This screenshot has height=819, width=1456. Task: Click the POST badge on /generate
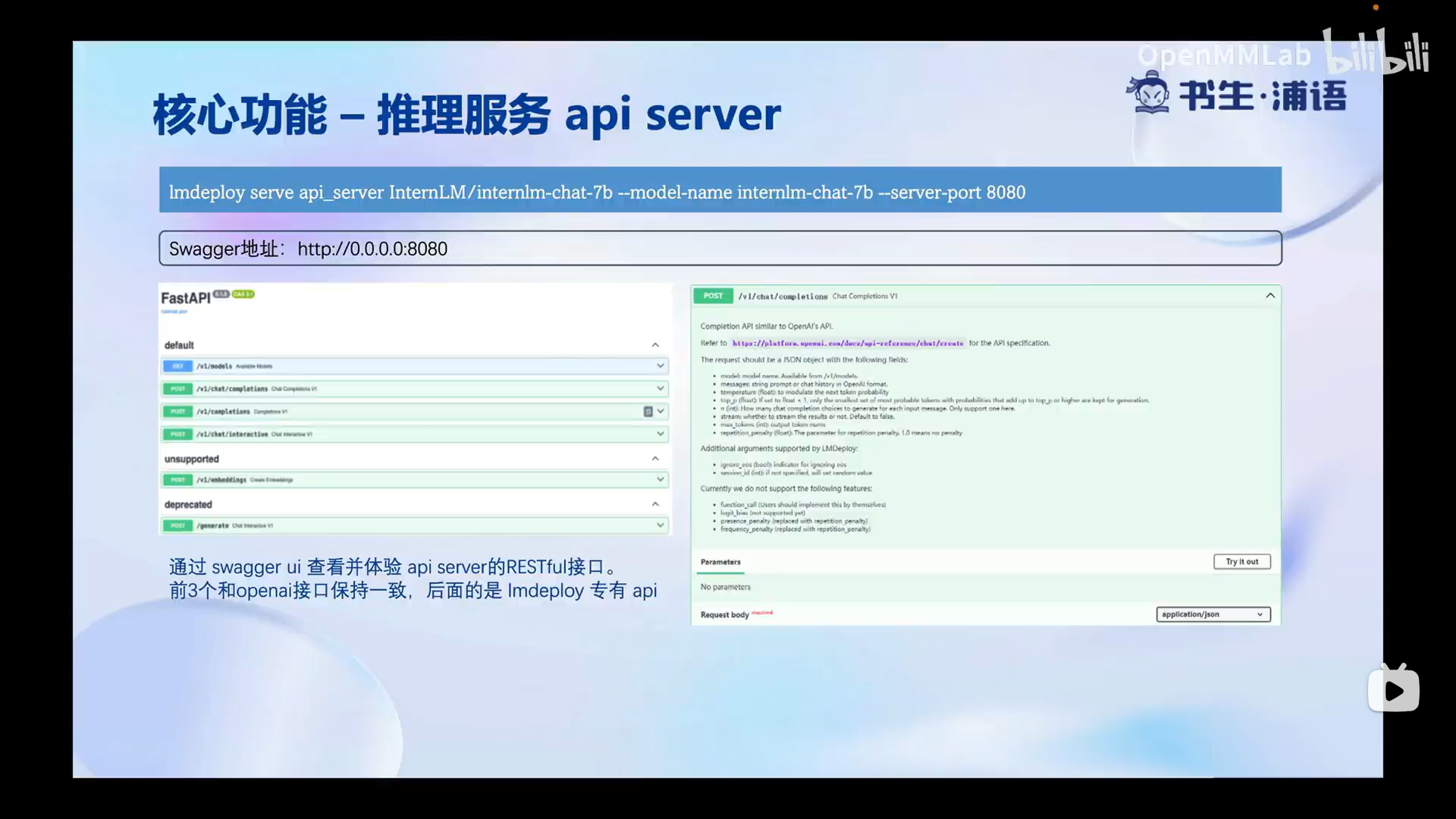[x=177, y=526]
